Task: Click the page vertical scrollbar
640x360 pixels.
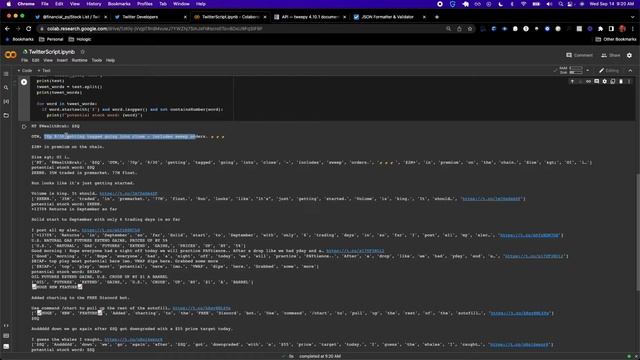Action: (x=638, y=233)
